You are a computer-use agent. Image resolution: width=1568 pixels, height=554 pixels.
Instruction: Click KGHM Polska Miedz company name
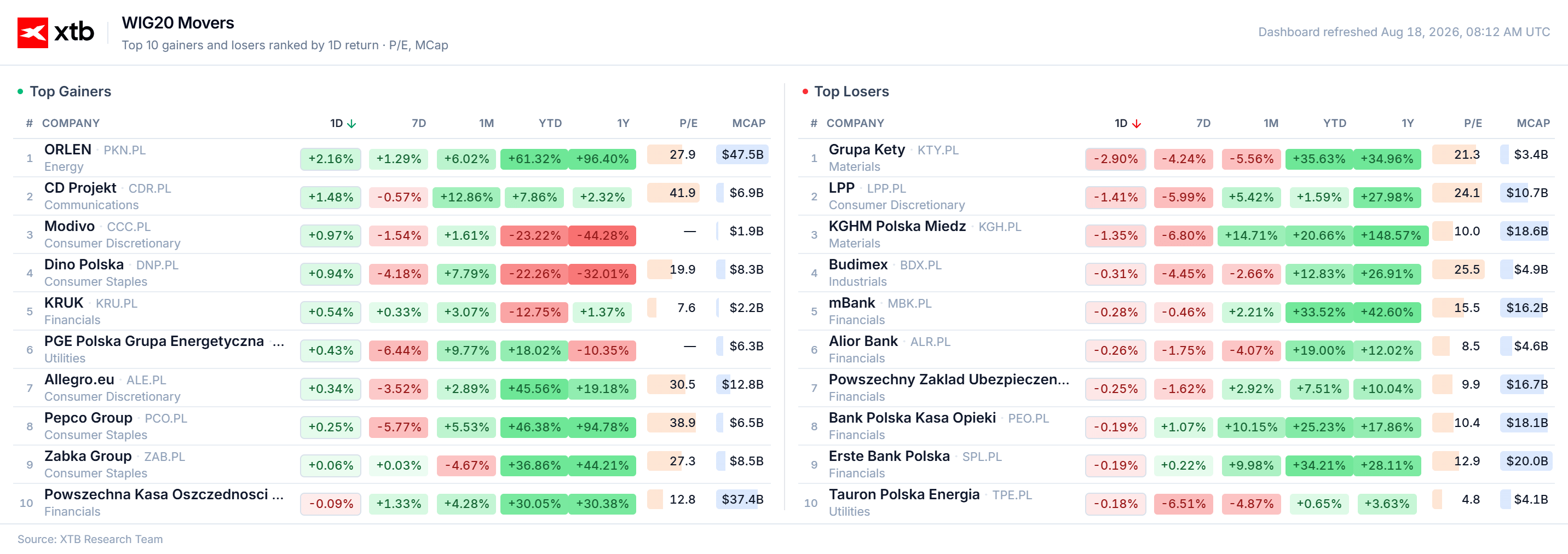coord(897,226)
